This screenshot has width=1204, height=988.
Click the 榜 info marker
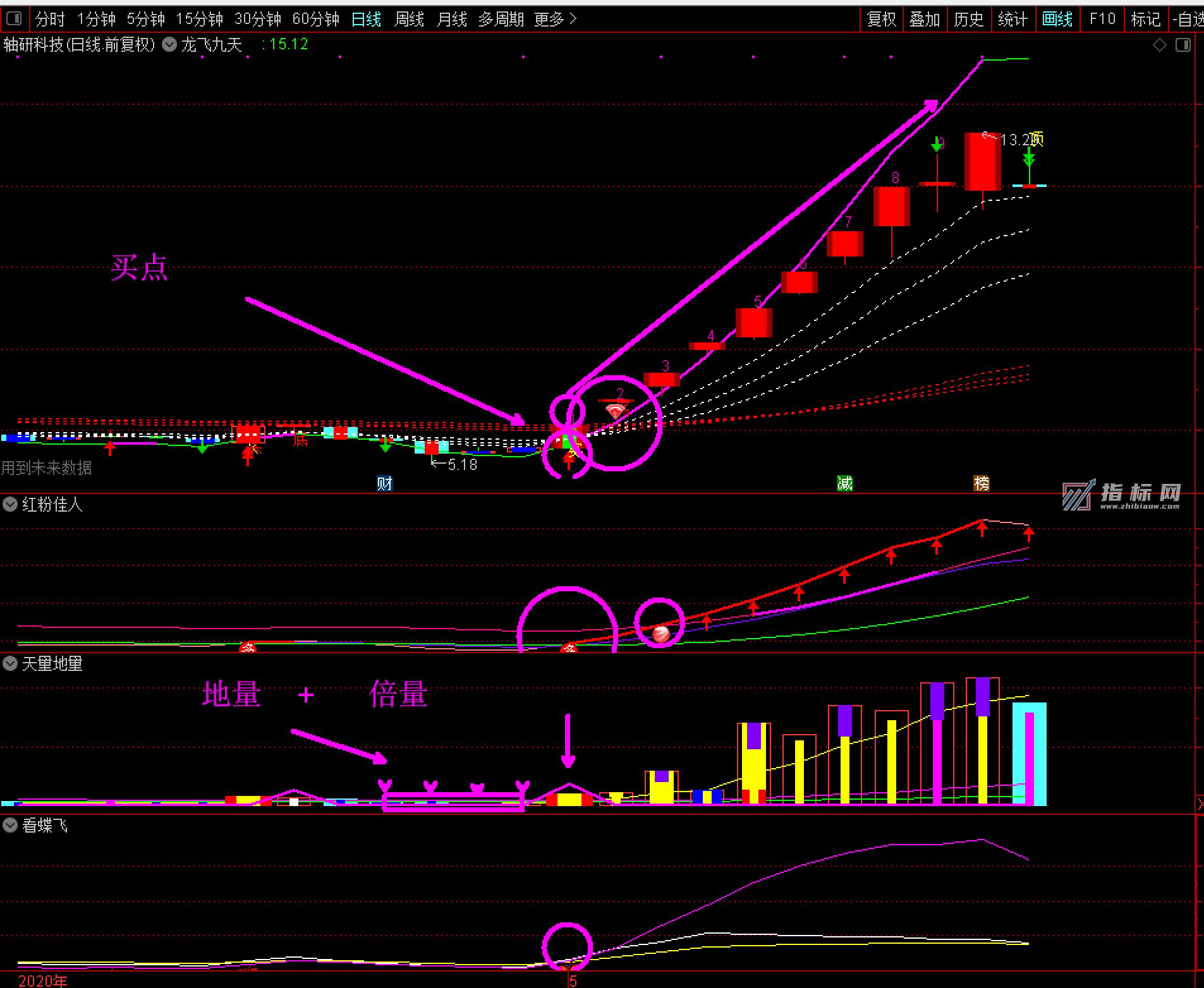coord(982,484)
